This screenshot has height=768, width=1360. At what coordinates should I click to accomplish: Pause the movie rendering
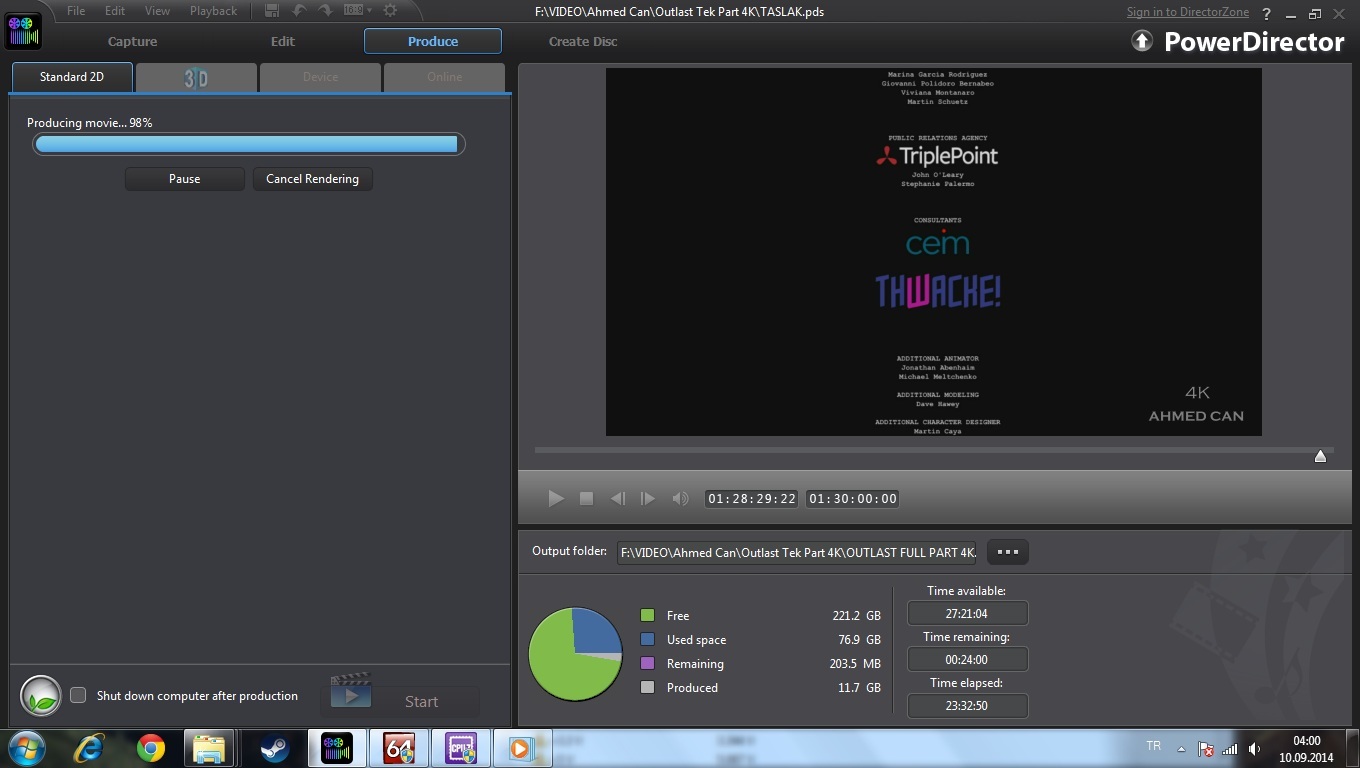[x=185, y=179]
